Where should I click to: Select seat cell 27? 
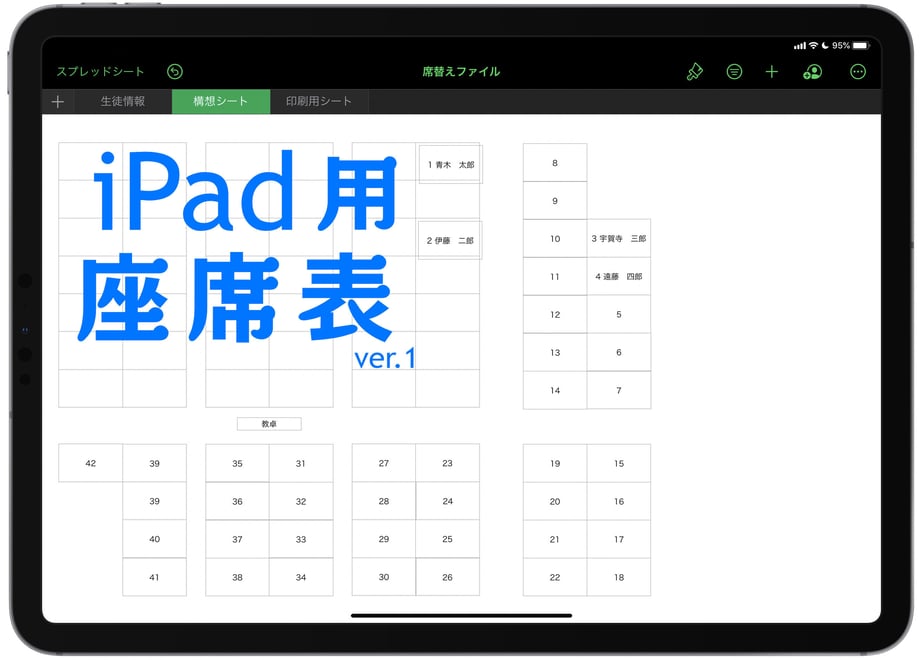[384, 463]
